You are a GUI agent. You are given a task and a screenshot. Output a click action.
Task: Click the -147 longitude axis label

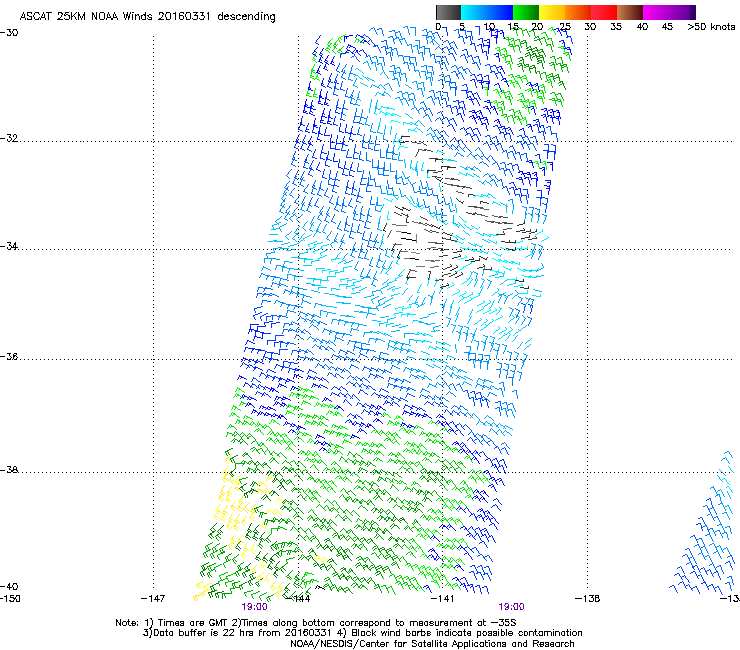coord(153,599)
